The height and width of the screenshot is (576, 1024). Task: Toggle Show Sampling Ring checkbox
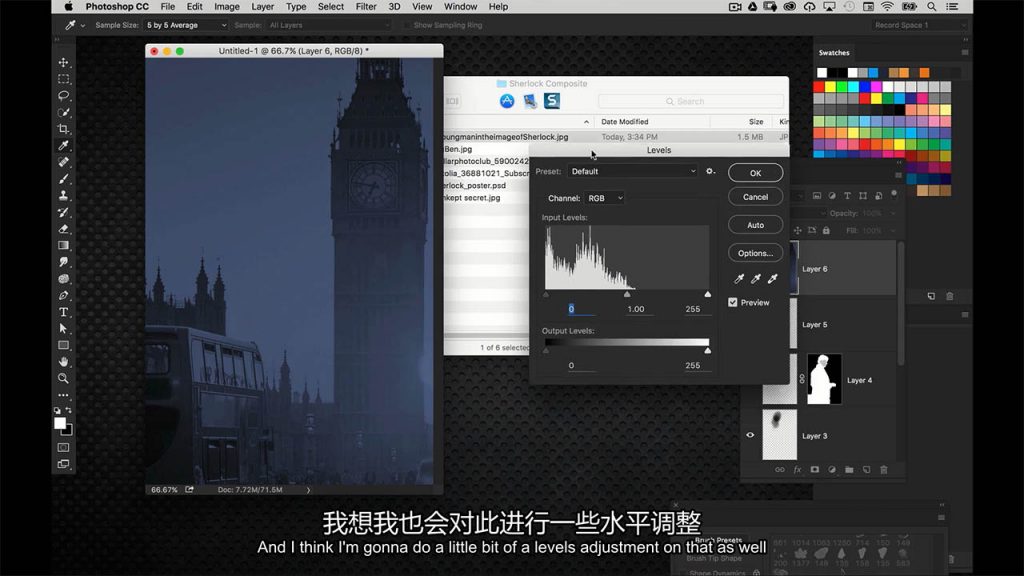pyautogui.click(x=406, y=25)
